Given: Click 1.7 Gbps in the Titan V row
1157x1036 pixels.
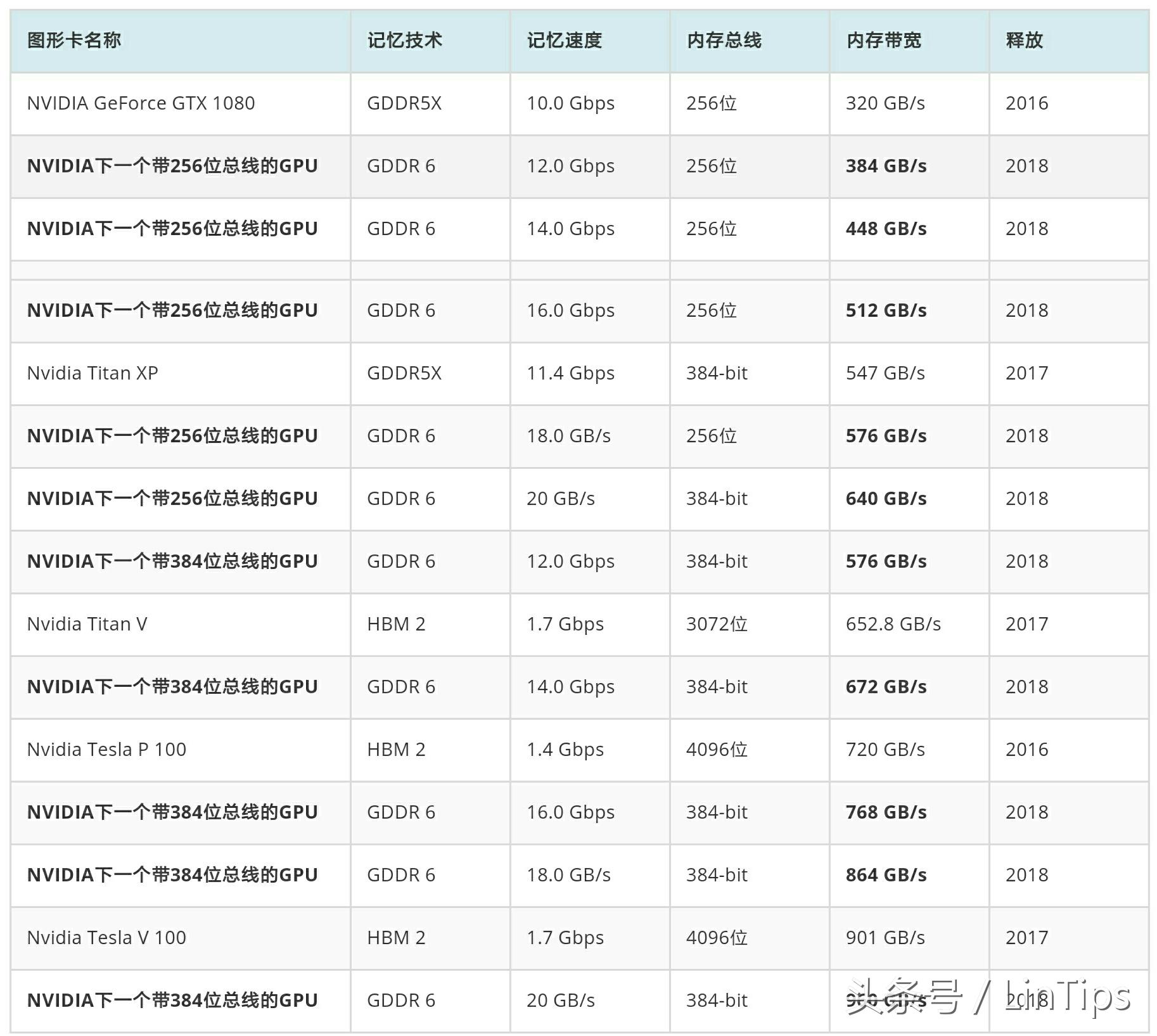Looking at the screenshot, I should point(565,624).
